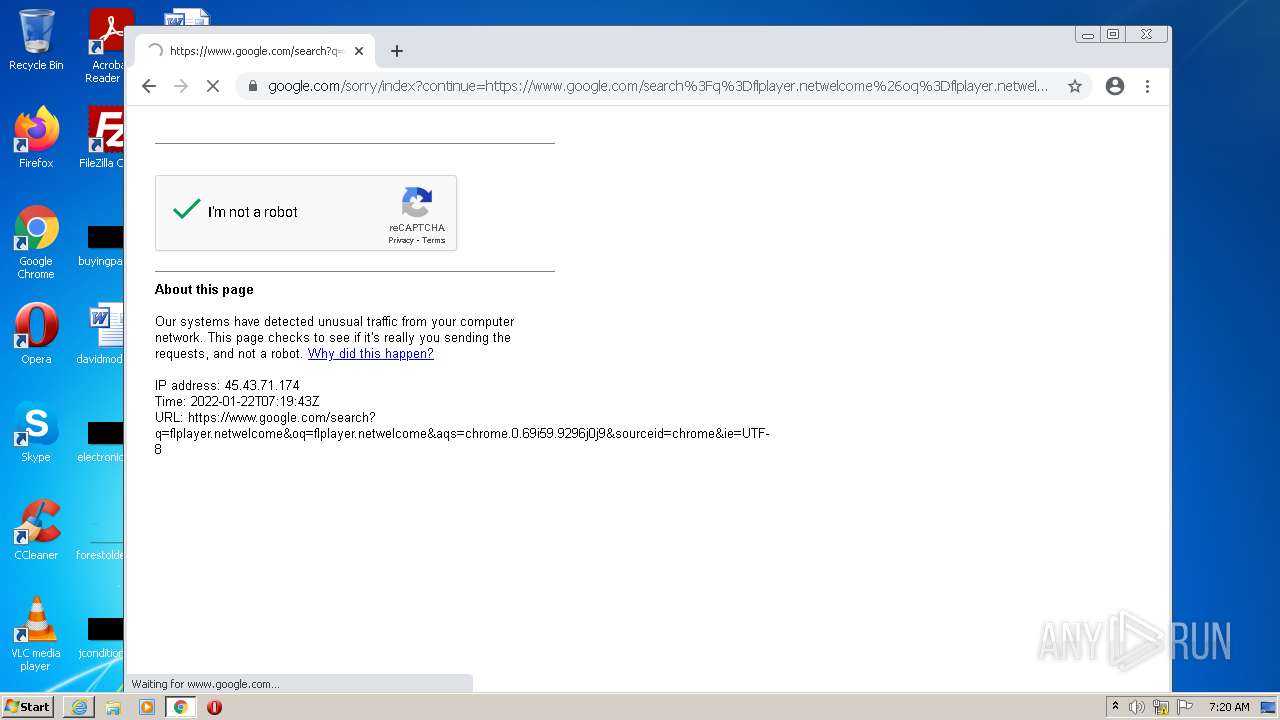Launch Opera desktop shortcut
The height and width of the screenshot is (720, 1280).
36,333
